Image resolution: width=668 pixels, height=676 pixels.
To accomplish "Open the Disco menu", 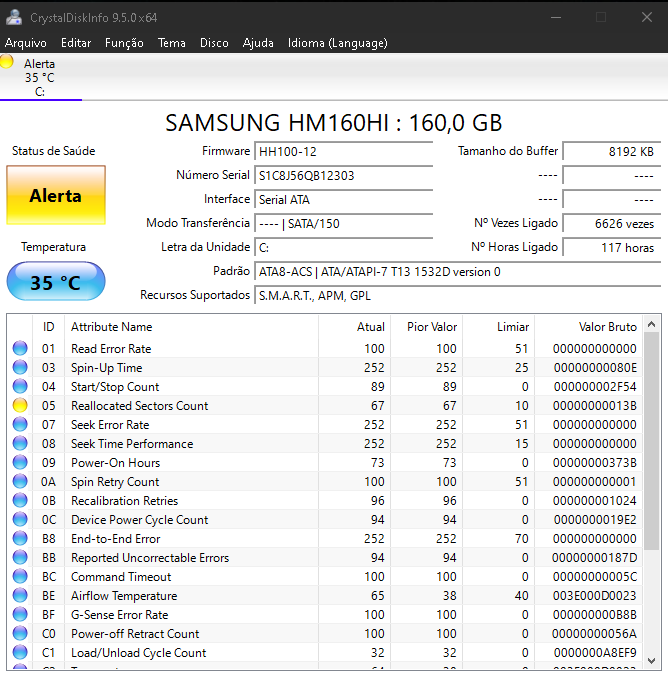I will click(x=214, y=43).
